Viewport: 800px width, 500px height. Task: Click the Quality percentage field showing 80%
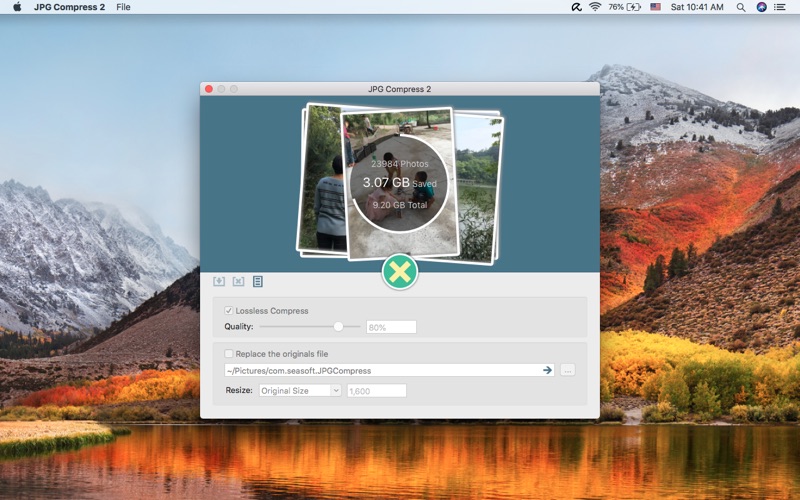(391, 327)
